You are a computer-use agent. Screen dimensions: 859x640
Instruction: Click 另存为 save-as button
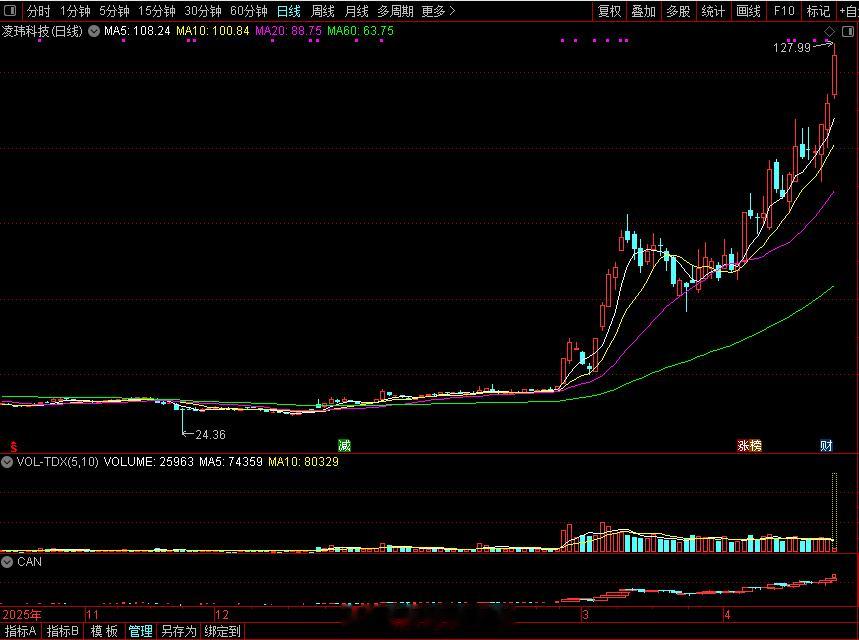(179, 631)
